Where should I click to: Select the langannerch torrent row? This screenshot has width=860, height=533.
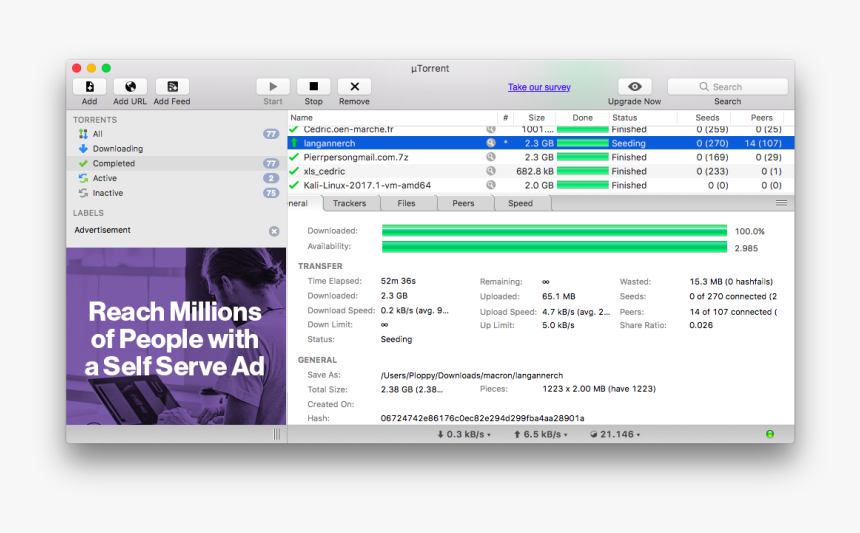point(541,143)
